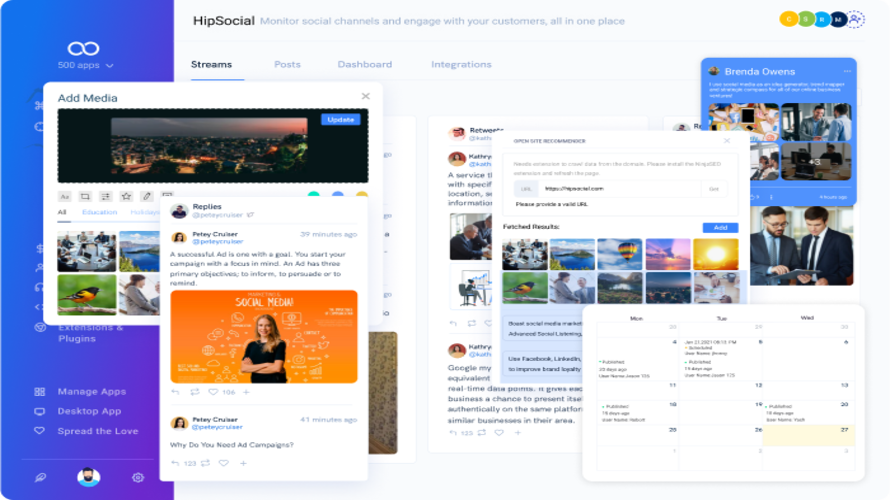890x500 pixels.
Task: Click the blue color dot in Add Media
Action: 338,195
